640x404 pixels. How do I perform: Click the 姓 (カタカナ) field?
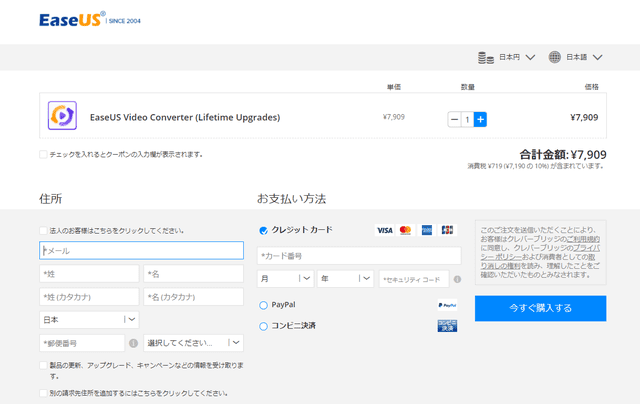(89, 297)
